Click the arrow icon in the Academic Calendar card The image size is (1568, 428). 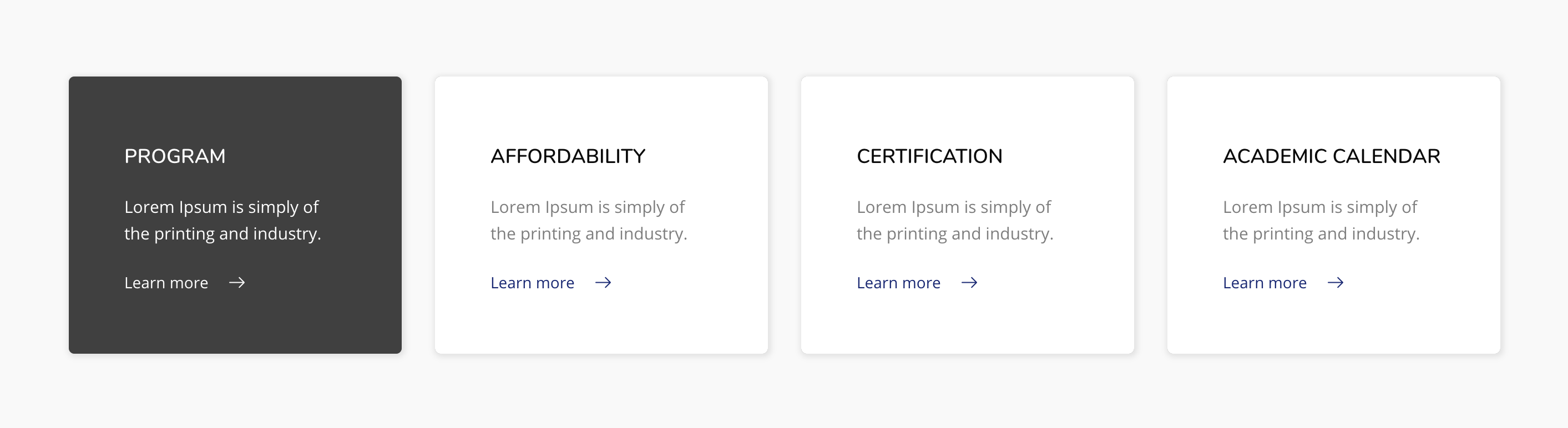coord(1336,283)
